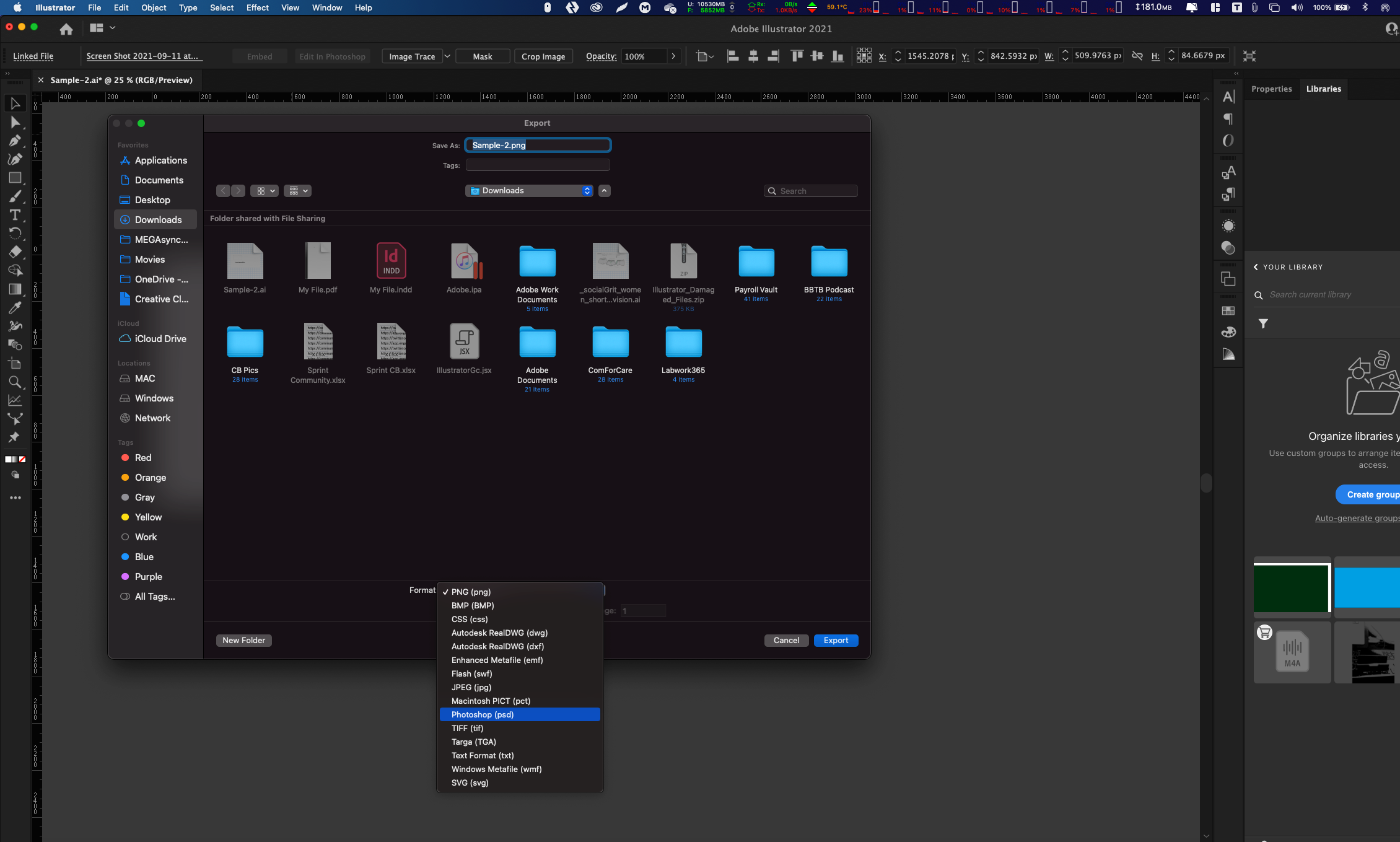The image size is (1400, 842).
Task: Select the Paintbrush tool
Action: coord(15,196)
